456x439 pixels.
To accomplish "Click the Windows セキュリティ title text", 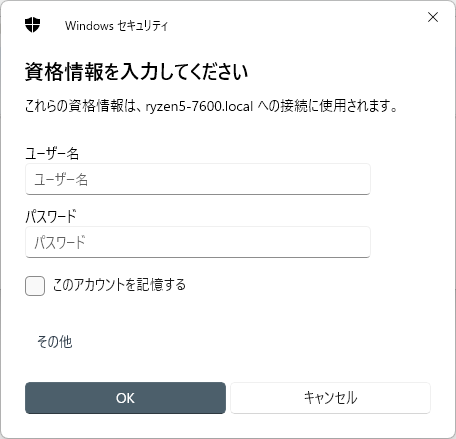I will coord(116,26).
